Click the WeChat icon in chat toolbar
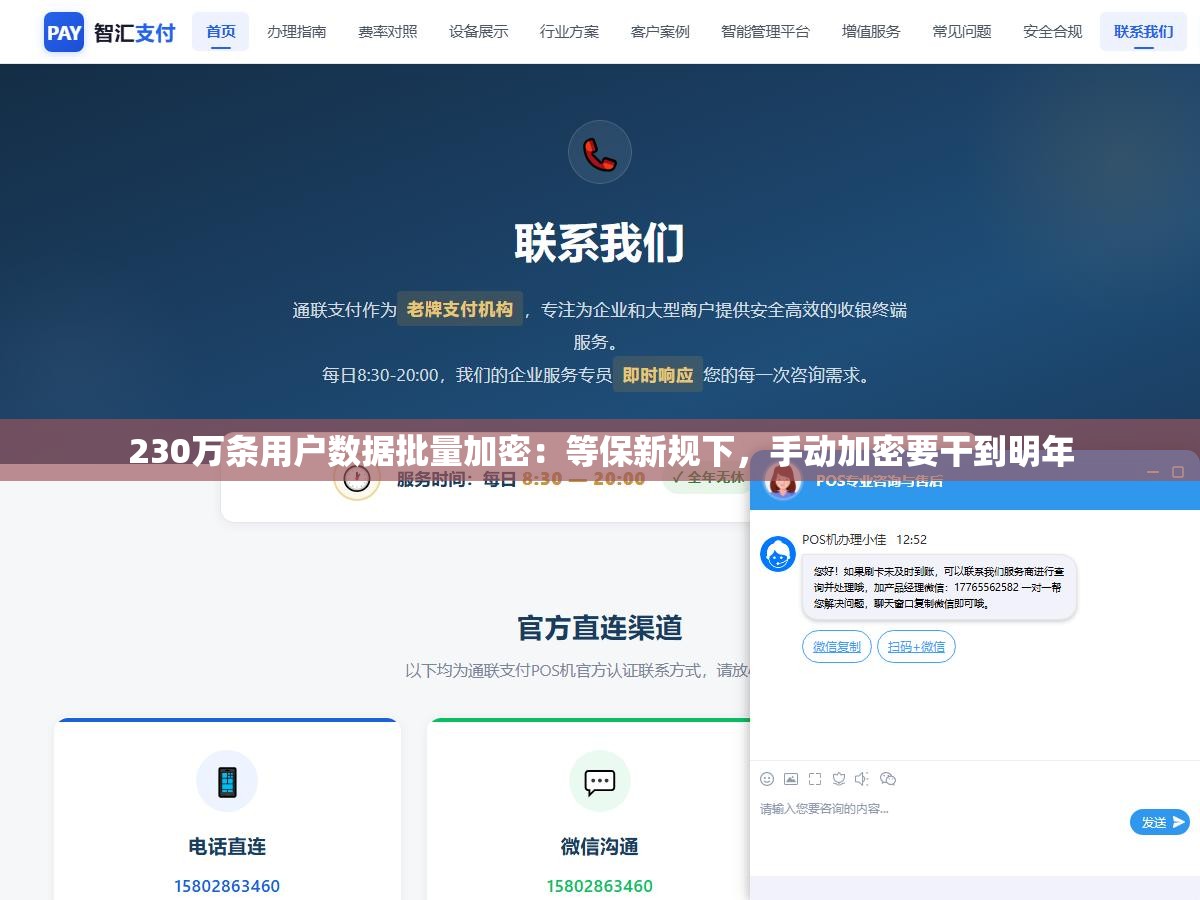This screenshot has width=1200, height=900. [887, 778]
